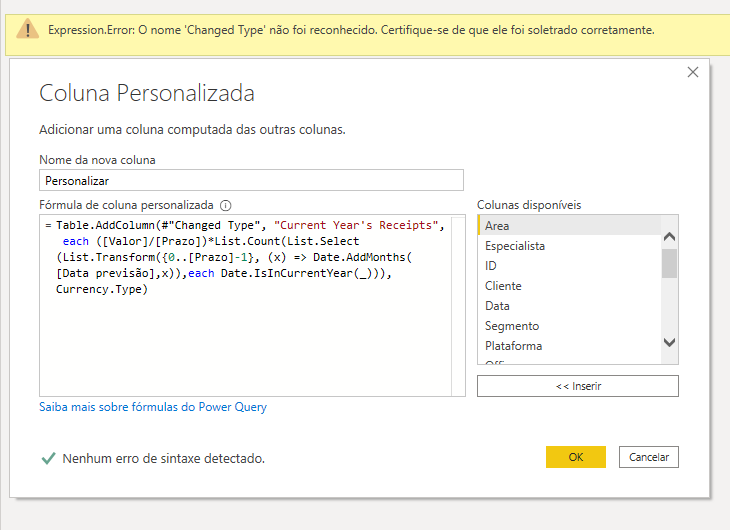Click the columns list scroll down arrow
Image resolution: width=730 pixels, height=530 pixels.
click(x=669, y=343)
